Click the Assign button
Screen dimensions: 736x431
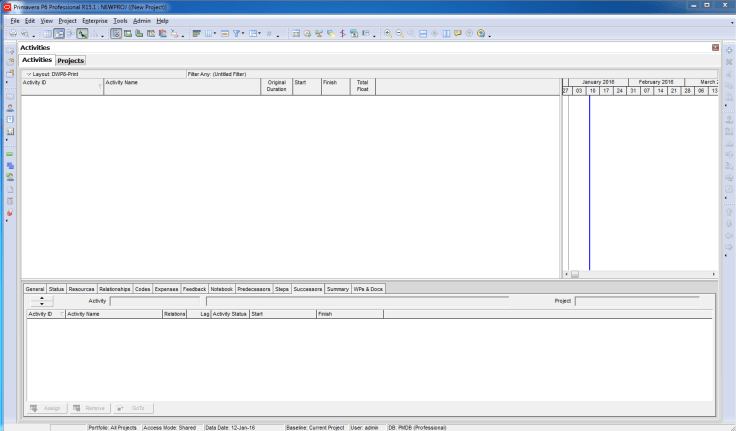pyautogui.click(x=47, y=408)
